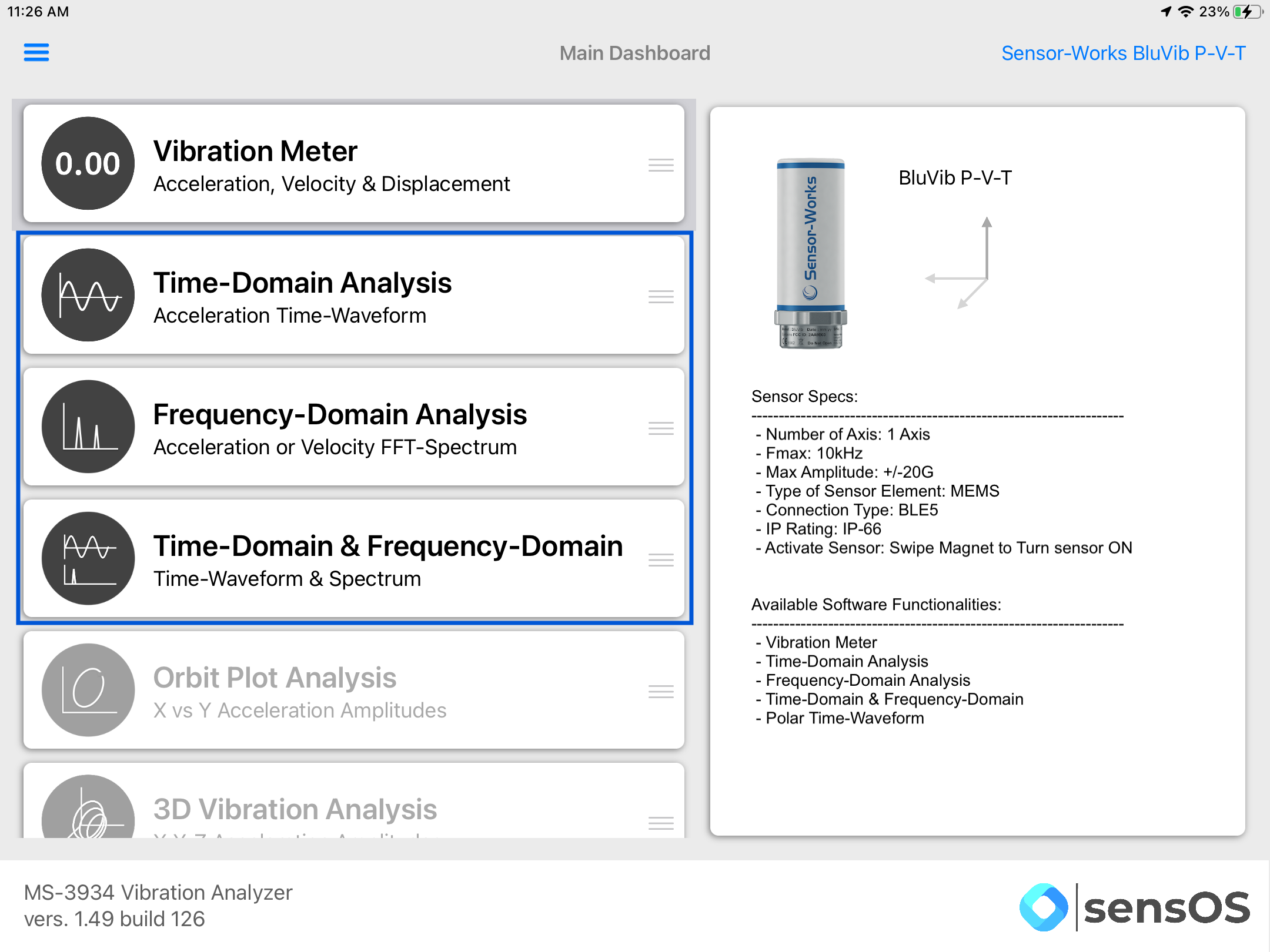Screen dimensions: 1270x952
Task: Tap the Main Dashboard title
Action: click(635, 53)
